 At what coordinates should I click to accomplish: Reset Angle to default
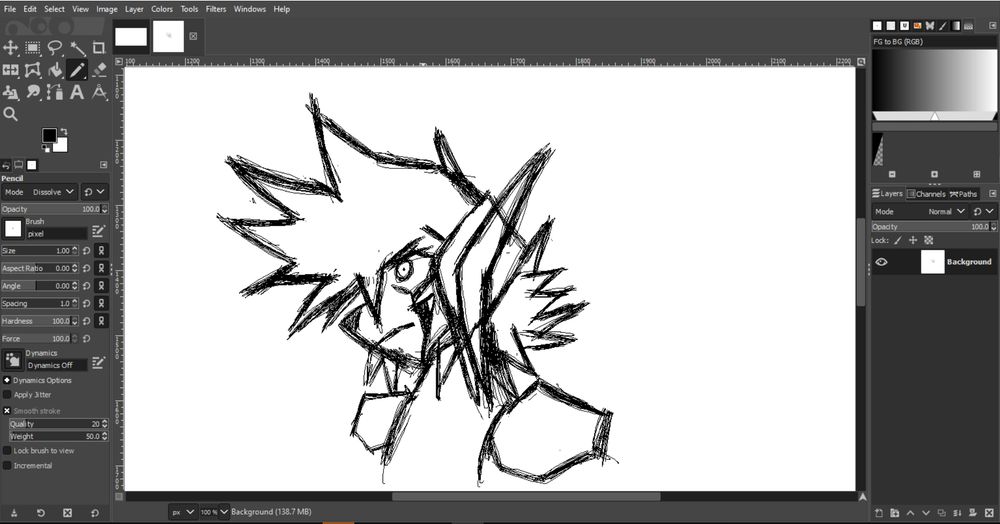click(86, 286)
